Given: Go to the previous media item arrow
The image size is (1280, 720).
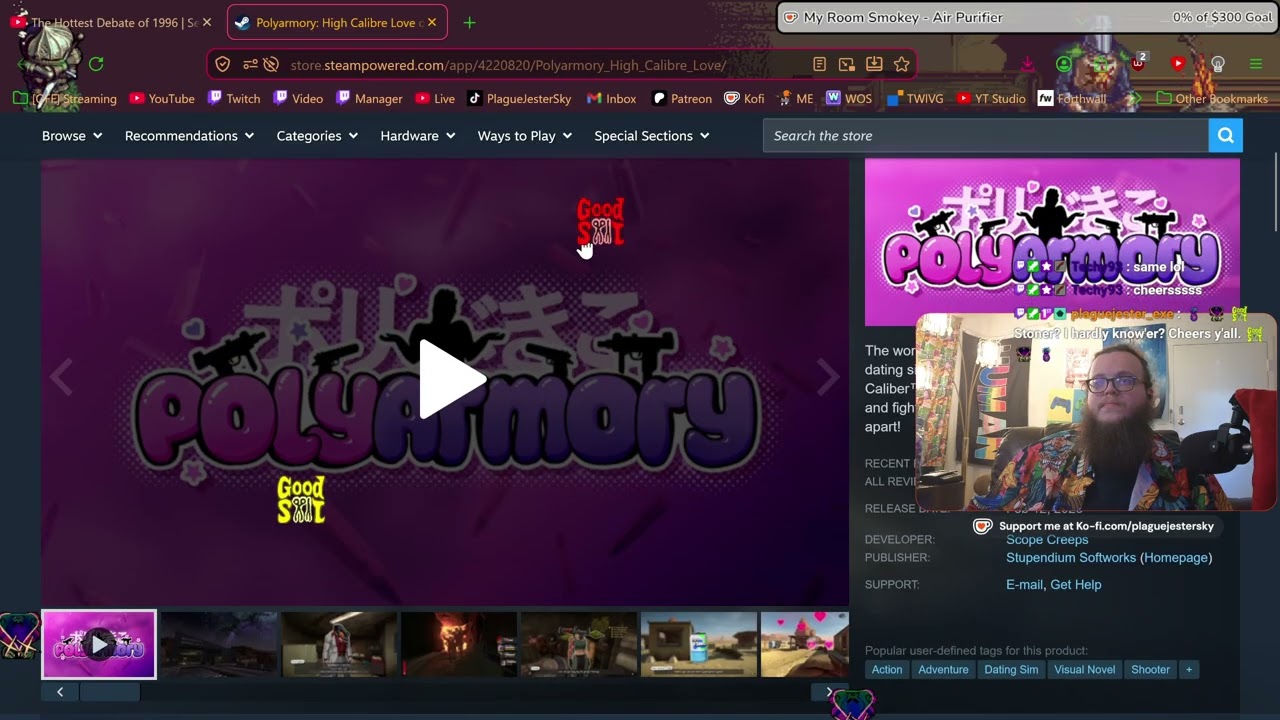Looking at the screenshot, I should click(62, 379).
